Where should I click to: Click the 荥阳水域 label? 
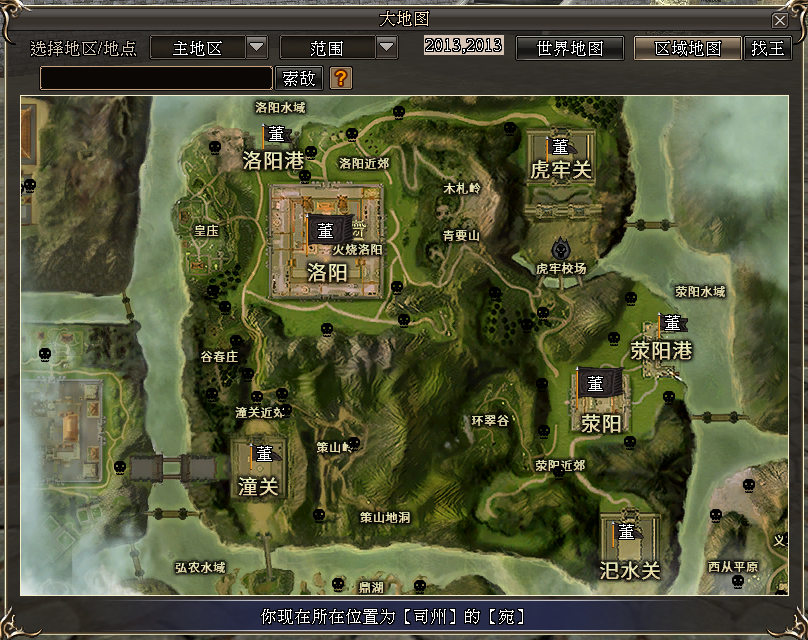click(700, 292)
